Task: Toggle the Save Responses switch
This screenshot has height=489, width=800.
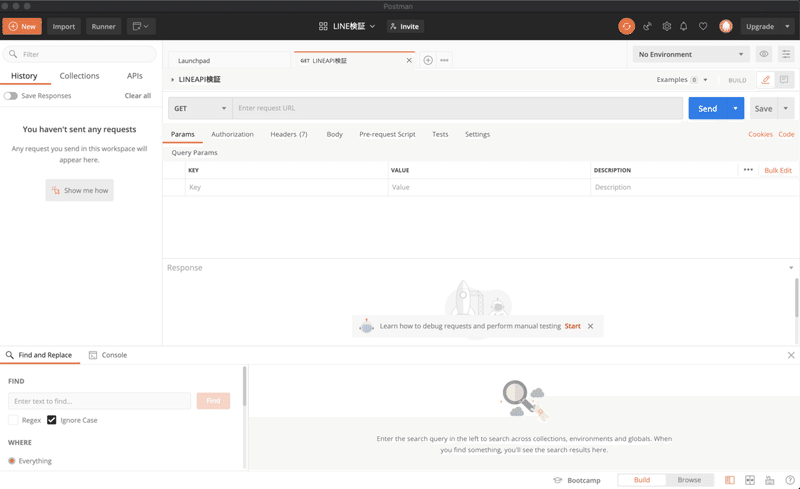Action: 10,96
